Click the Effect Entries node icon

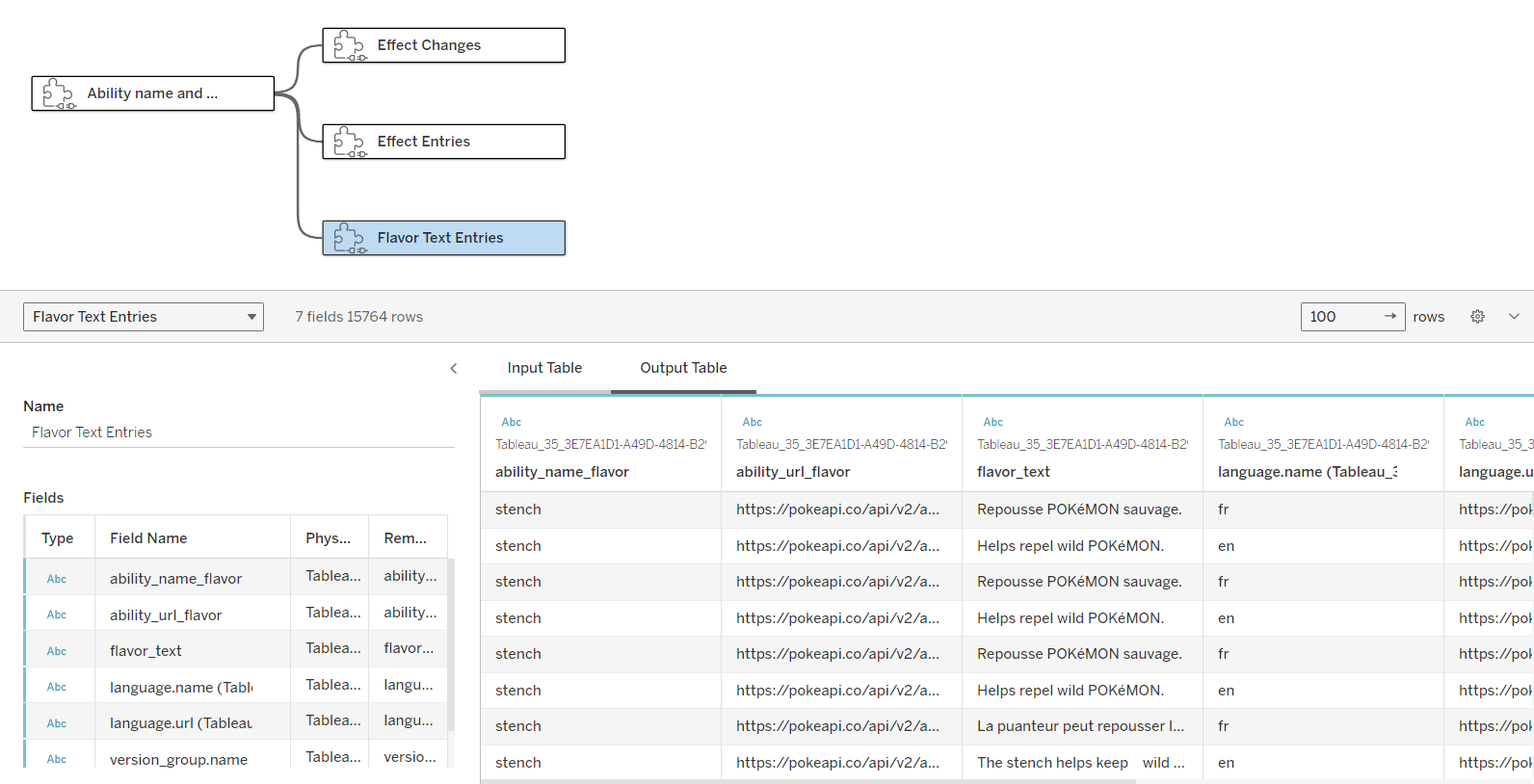click(349, 142)
